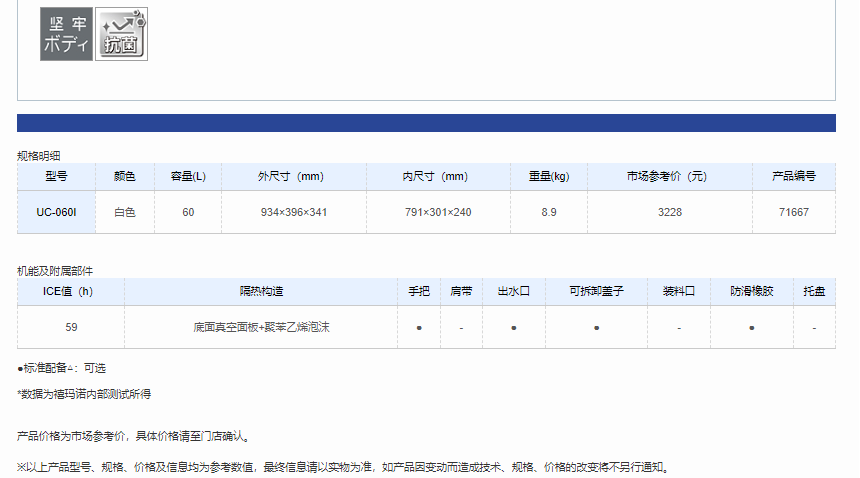The image size is (860, 478).
Task: Select the 产品价格为市场参考价 notice line
Action: (135, 436)
